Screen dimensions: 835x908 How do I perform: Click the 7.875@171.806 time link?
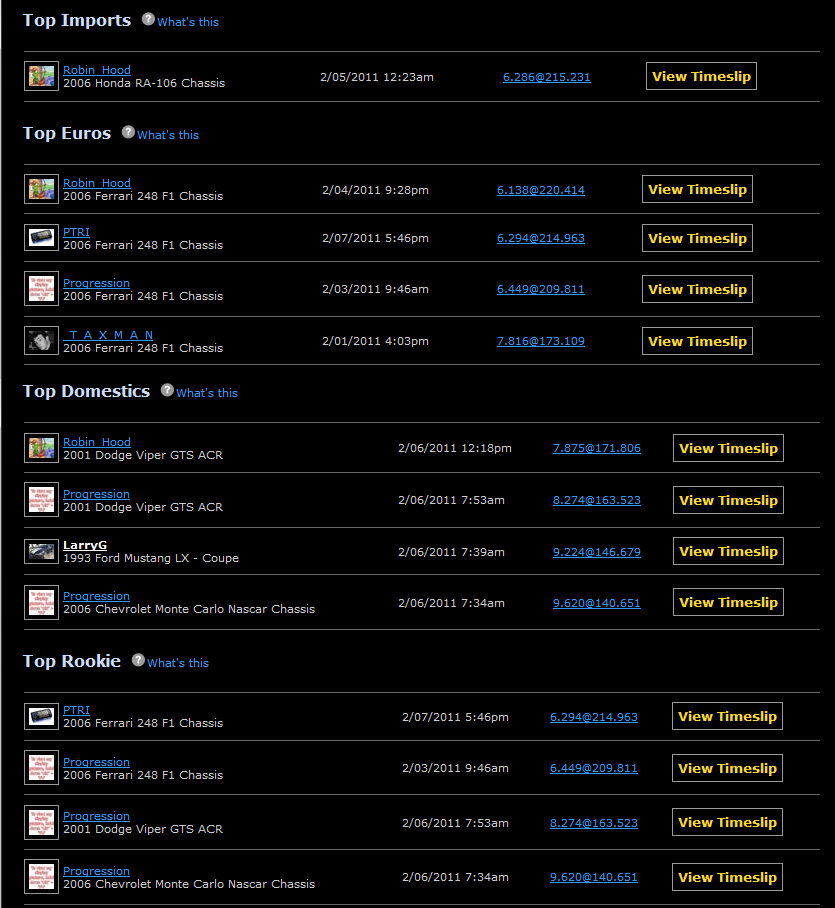(596, 448)
